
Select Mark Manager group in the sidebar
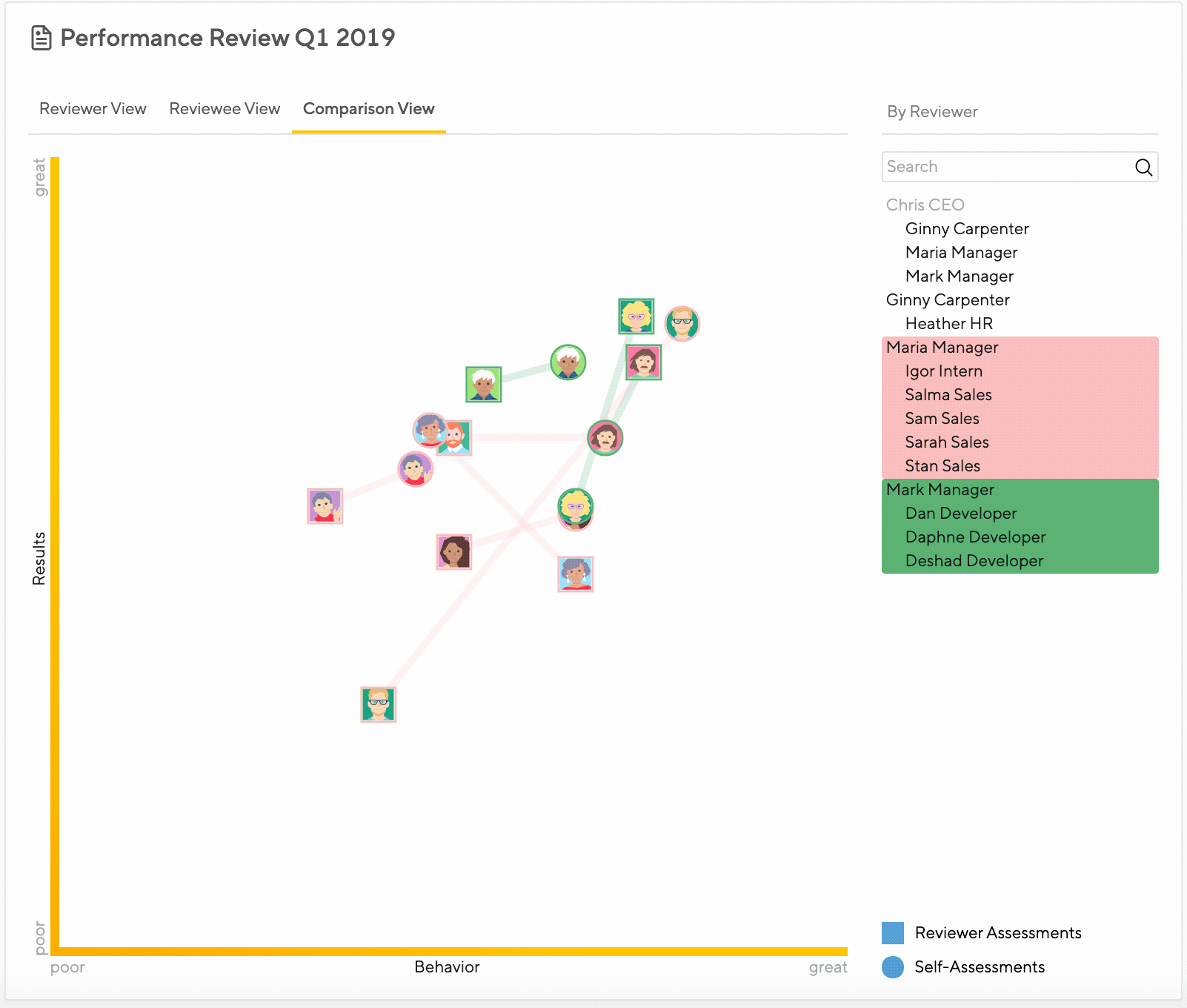tap(940, 490)
